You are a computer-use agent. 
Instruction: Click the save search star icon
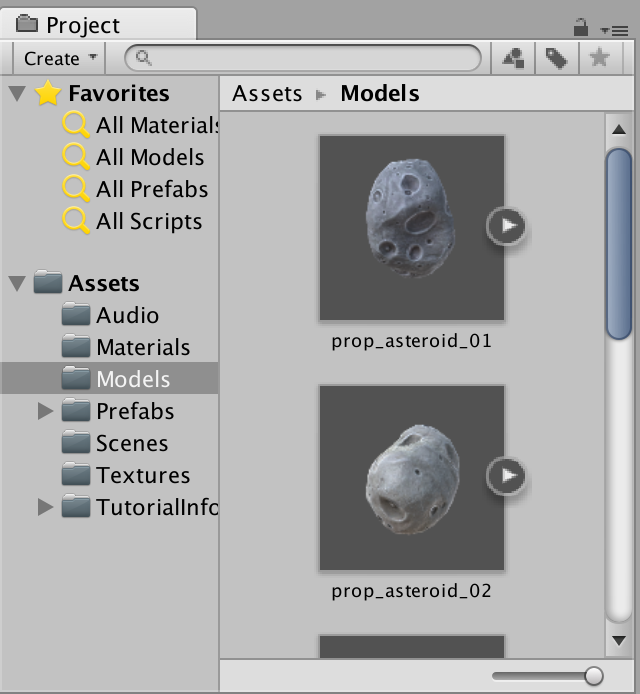(600, 58)
